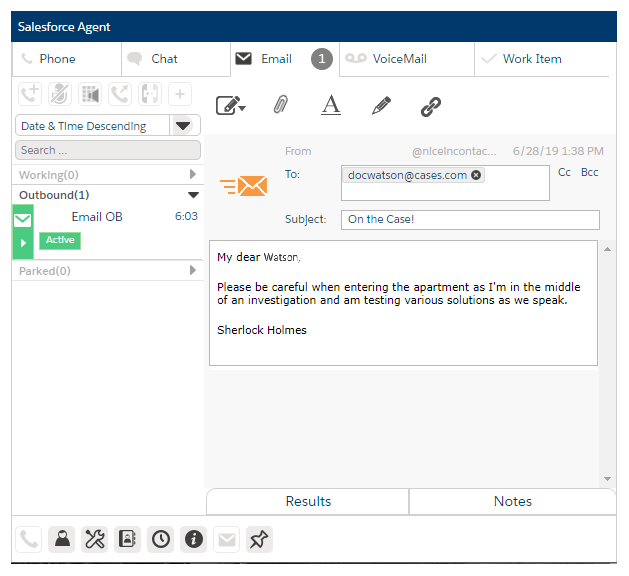Click the transfer call icon
629x576 pixels.
[120, 94]
